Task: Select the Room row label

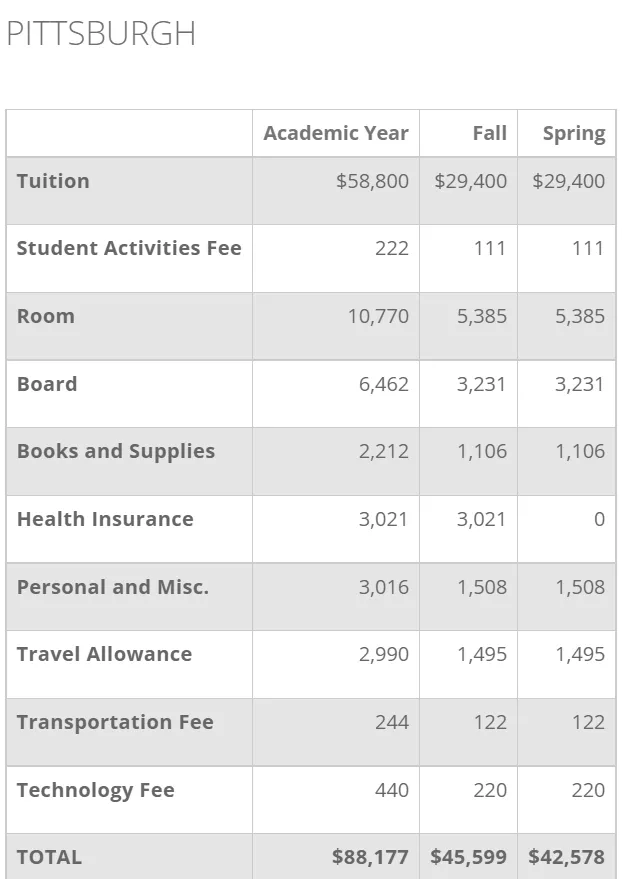Action: click(46, 316)
